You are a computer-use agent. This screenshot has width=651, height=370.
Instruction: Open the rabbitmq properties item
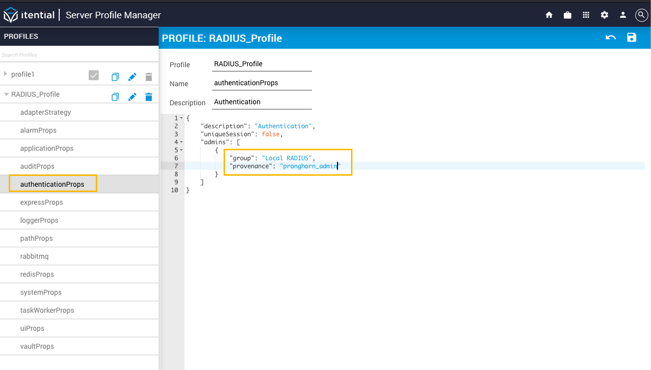79,256
